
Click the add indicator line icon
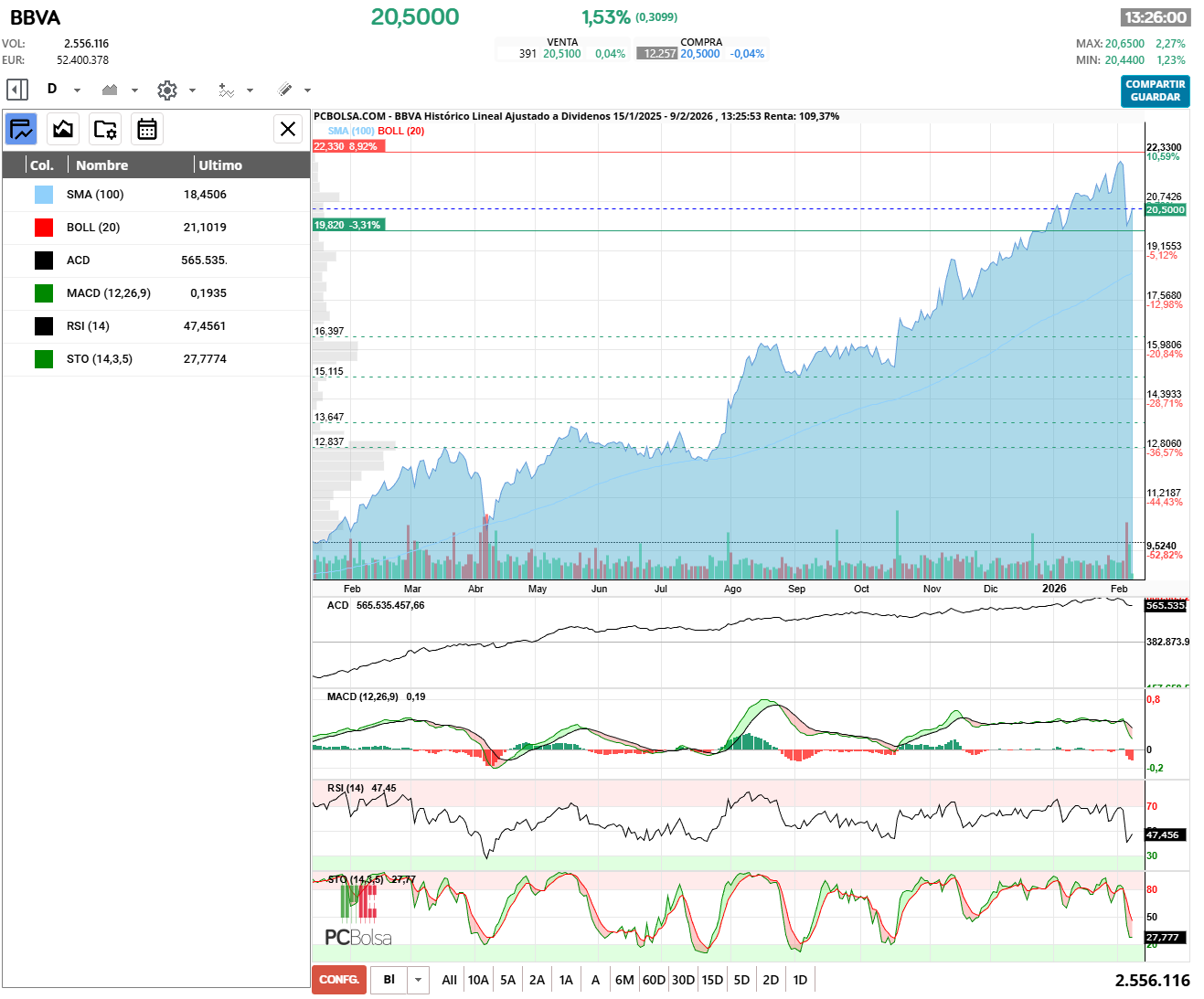click(226, 90)
